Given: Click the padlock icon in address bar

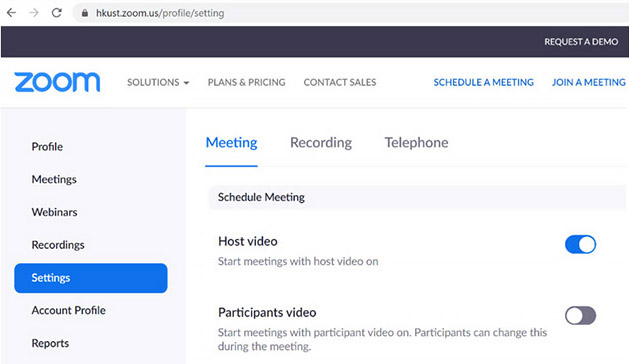Looking at the screenshot, I should [x=85, y=13].
